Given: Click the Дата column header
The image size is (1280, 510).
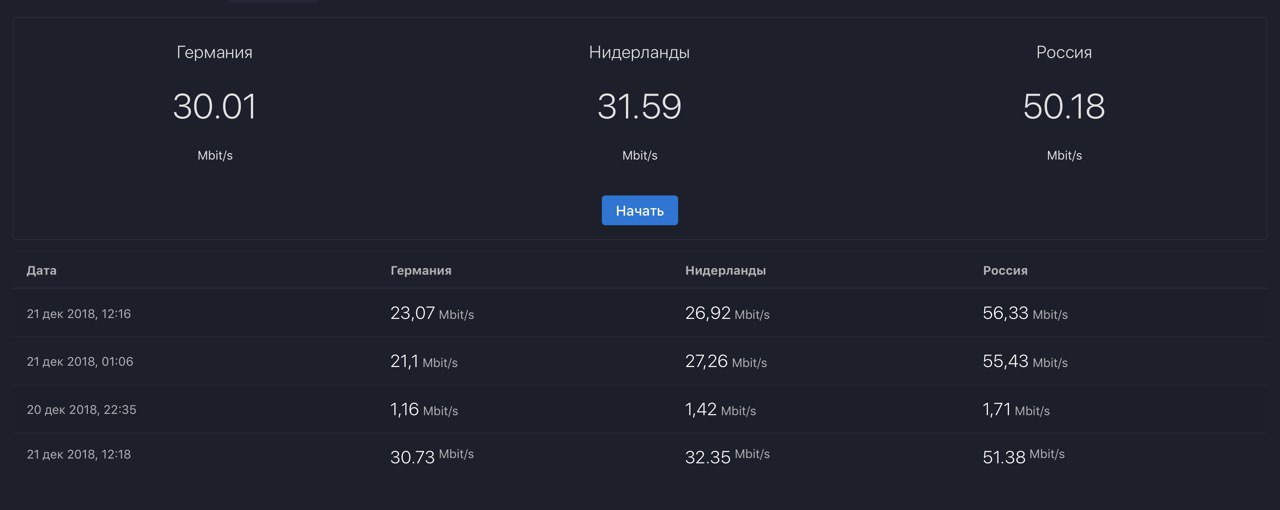Looking at the screenshot, I should coord(41,271).
